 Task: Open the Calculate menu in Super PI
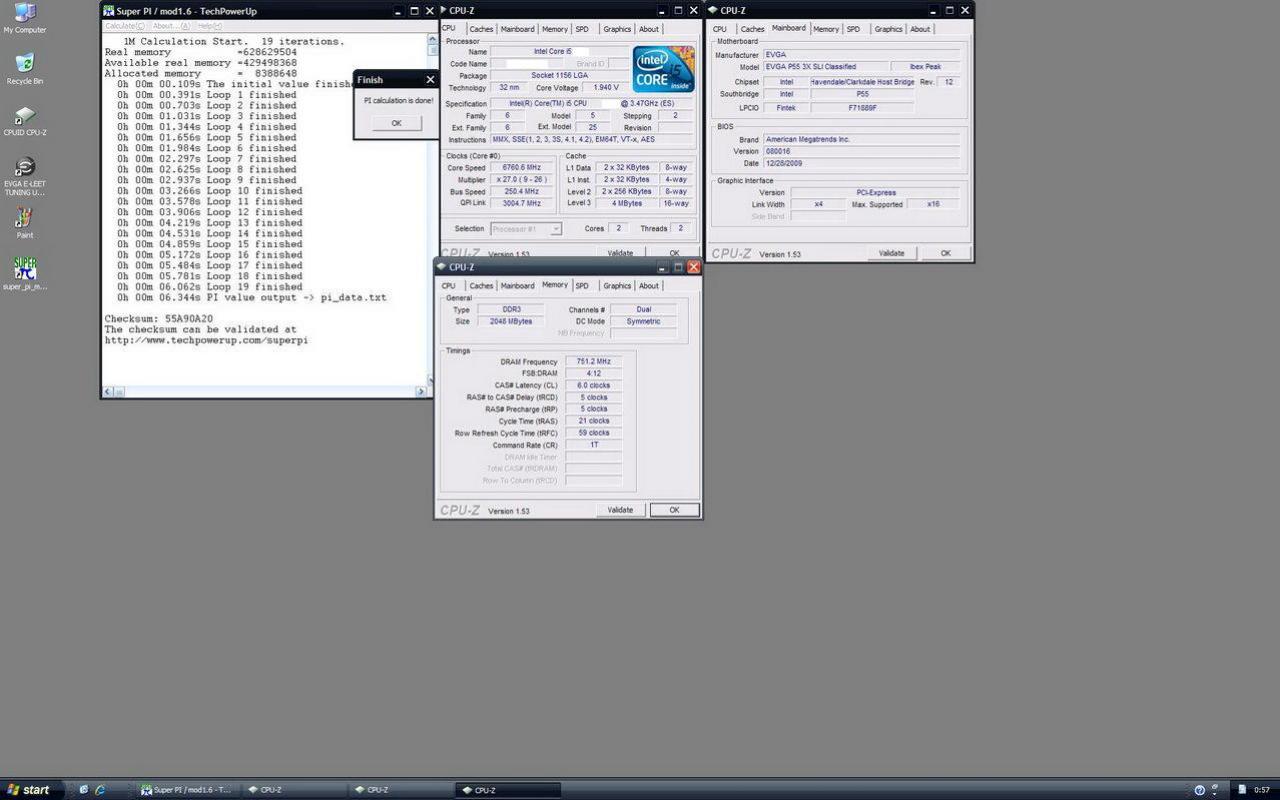point(125,26)
